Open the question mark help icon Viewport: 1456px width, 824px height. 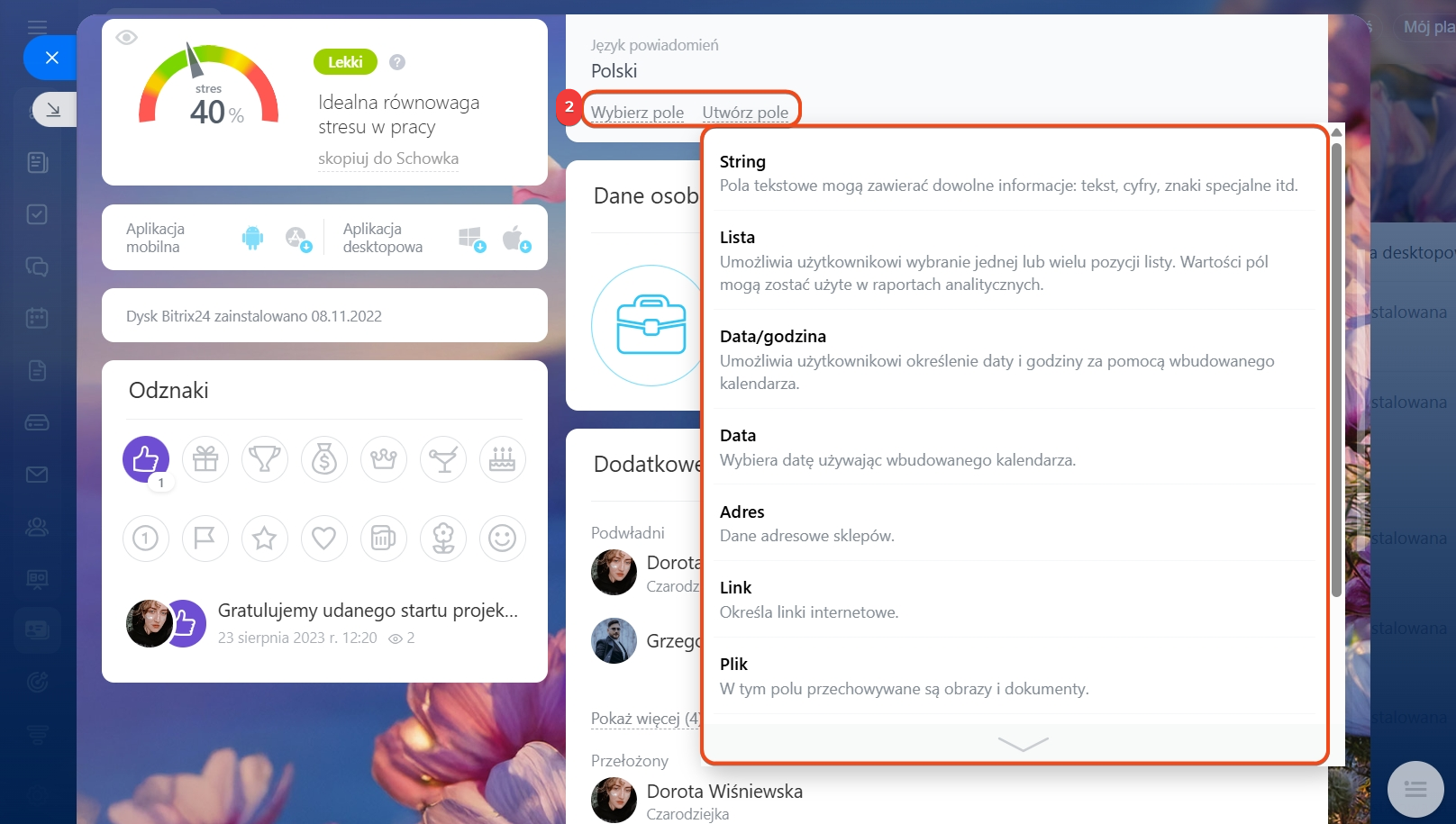point(397,62)
